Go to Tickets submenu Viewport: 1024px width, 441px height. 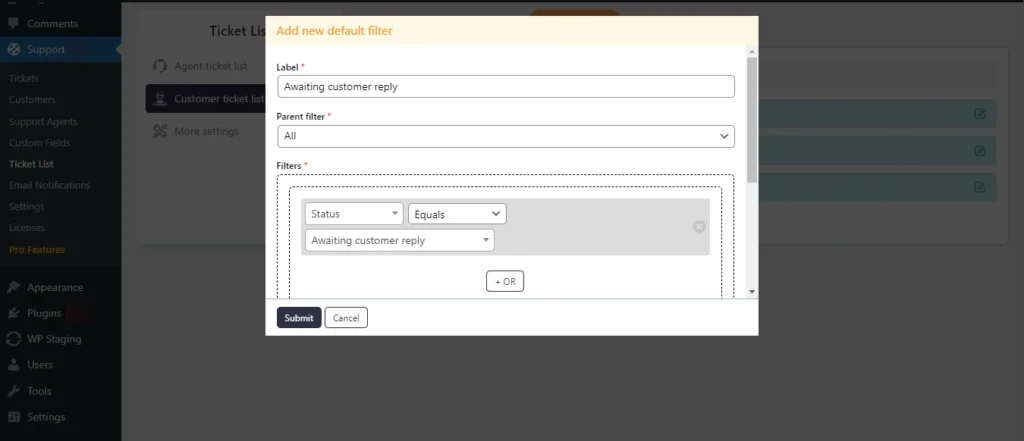tap(24, 78)
